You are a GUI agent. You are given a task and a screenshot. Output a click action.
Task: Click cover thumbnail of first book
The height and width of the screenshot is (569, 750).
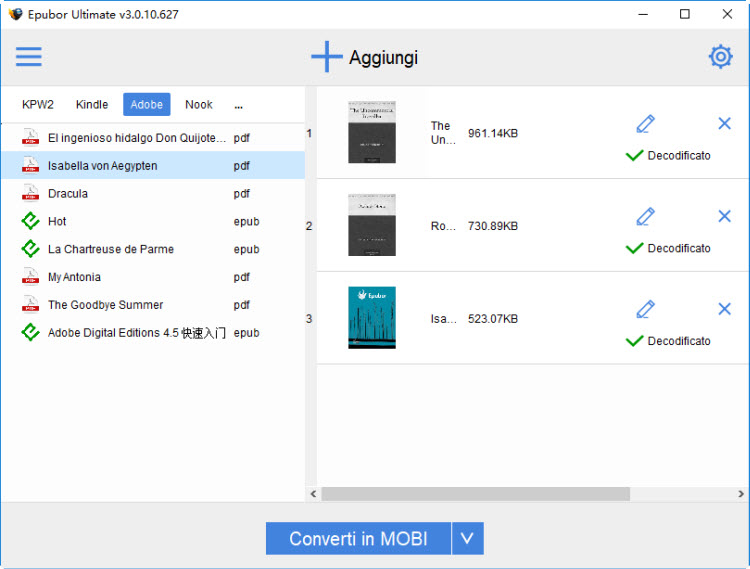click(372, 132)
